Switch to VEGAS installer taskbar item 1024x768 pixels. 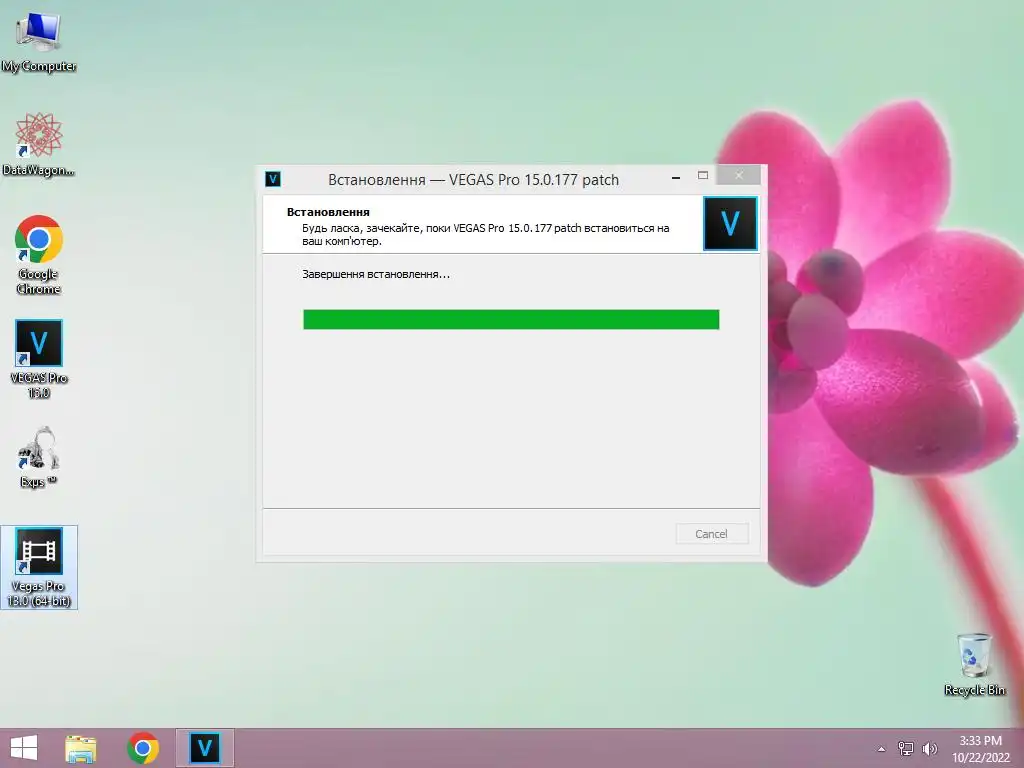point(204,748)
